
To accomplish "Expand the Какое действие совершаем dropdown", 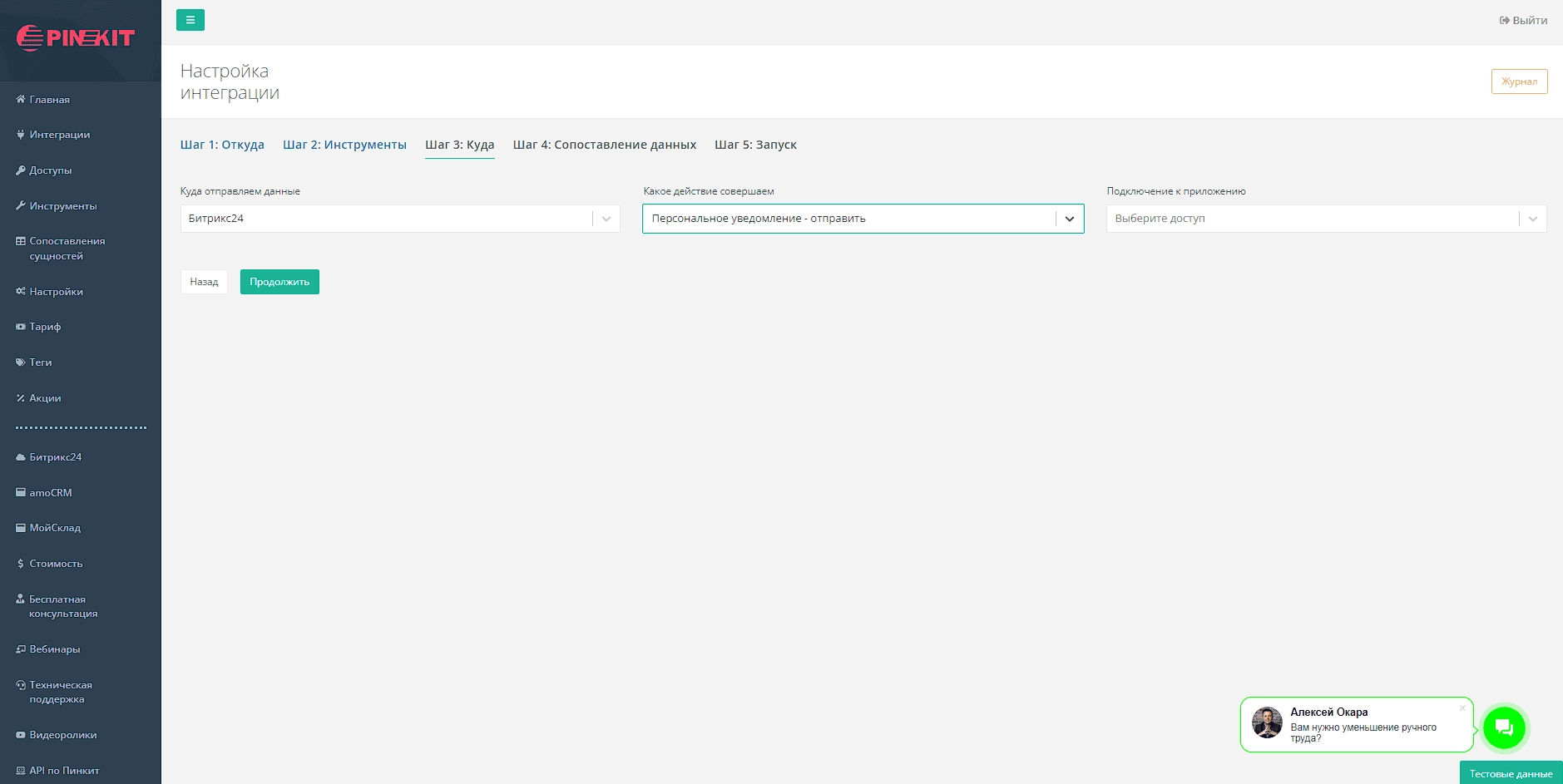I will pyautogui.click(x=1070, y=219).
